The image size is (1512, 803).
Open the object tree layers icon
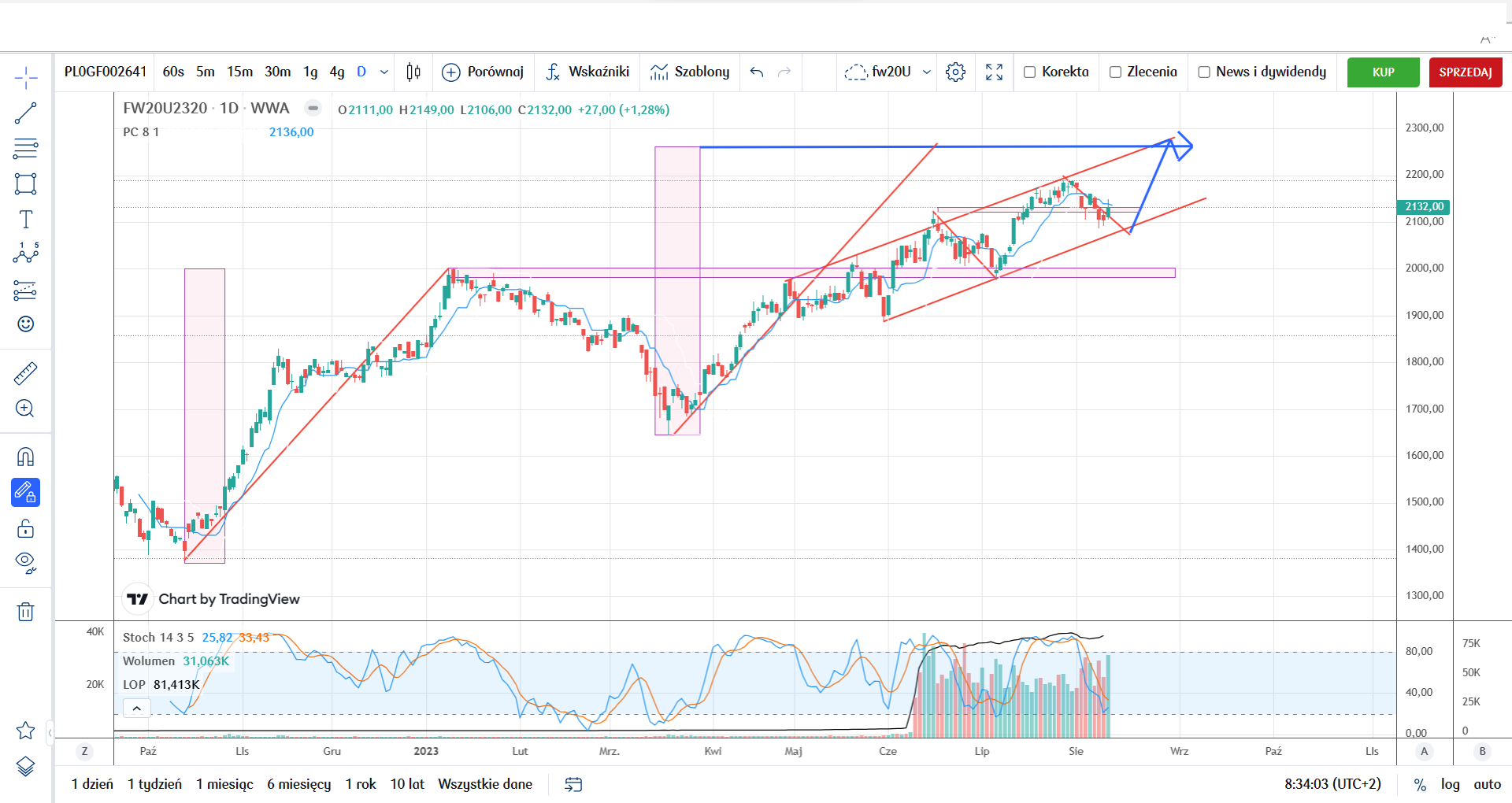pyautogui.click(x=26, y=766)
